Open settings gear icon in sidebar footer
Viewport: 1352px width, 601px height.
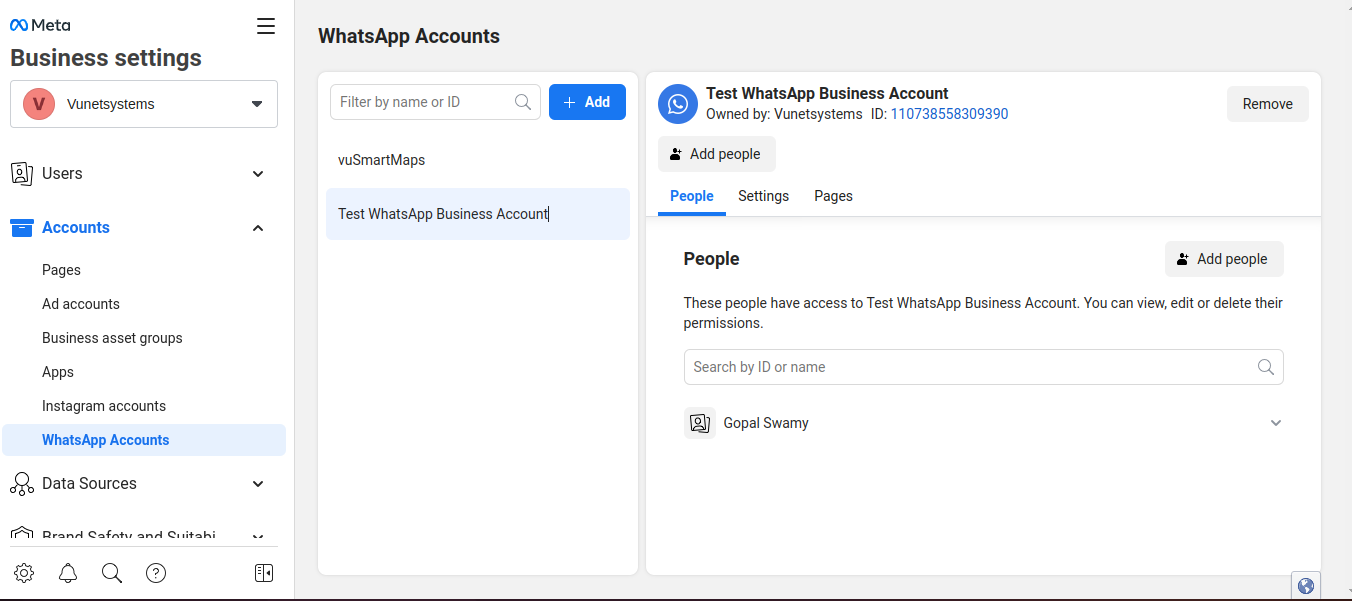pyautogui.click(x=24, y=573)
